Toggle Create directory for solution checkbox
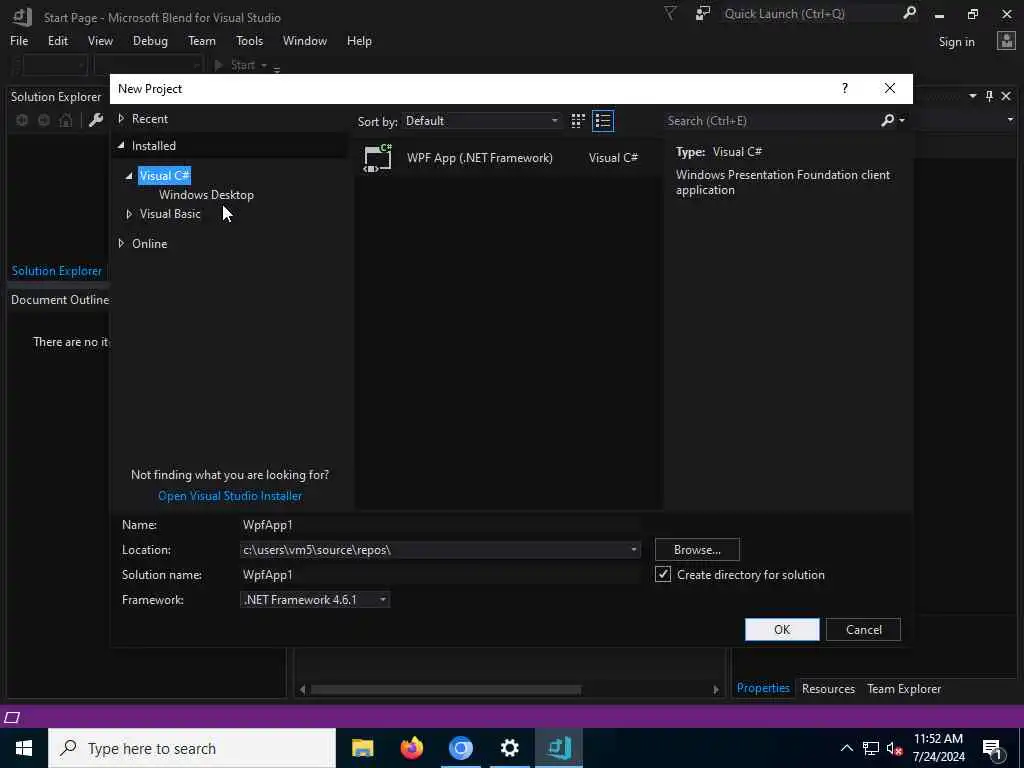Viewport: 1024px width, 768px height. 663,574
